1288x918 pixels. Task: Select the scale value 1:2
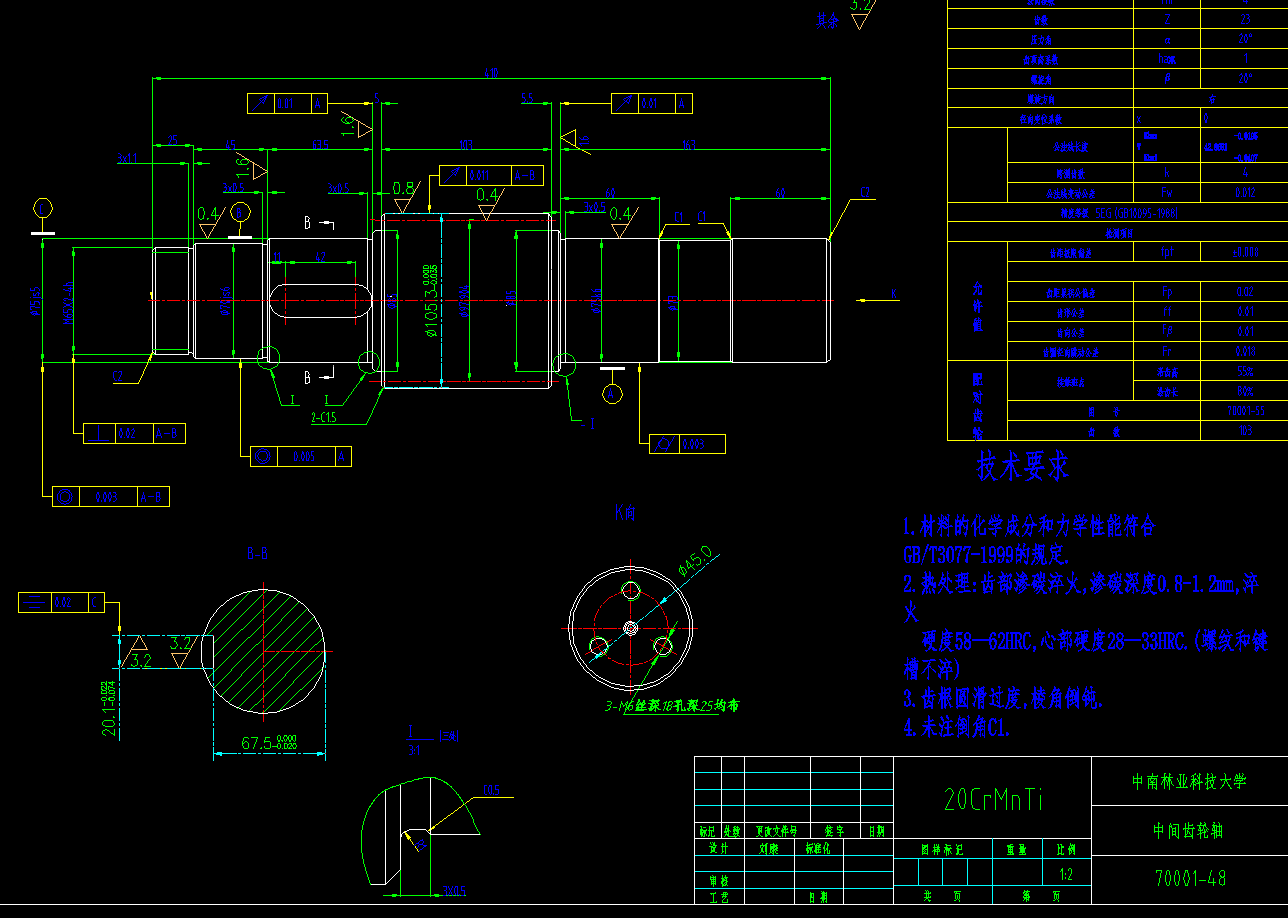[x=1066, y=875]
